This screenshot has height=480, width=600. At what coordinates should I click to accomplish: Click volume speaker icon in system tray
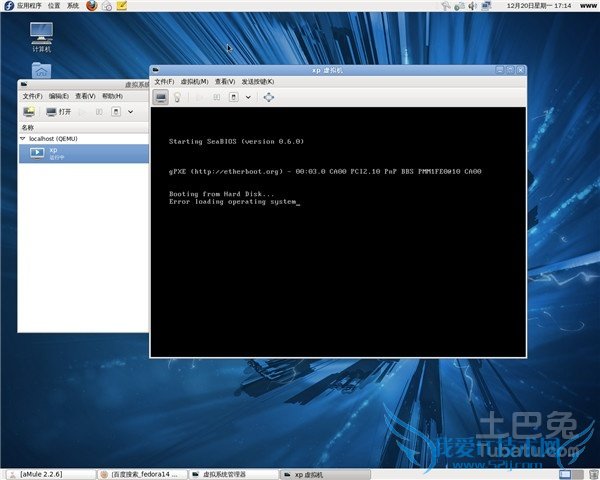coord(473,6)
